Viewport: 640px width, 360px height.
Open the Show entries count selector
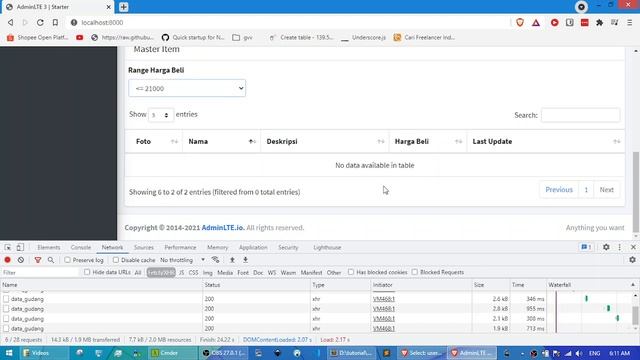(x=160, y=115)
